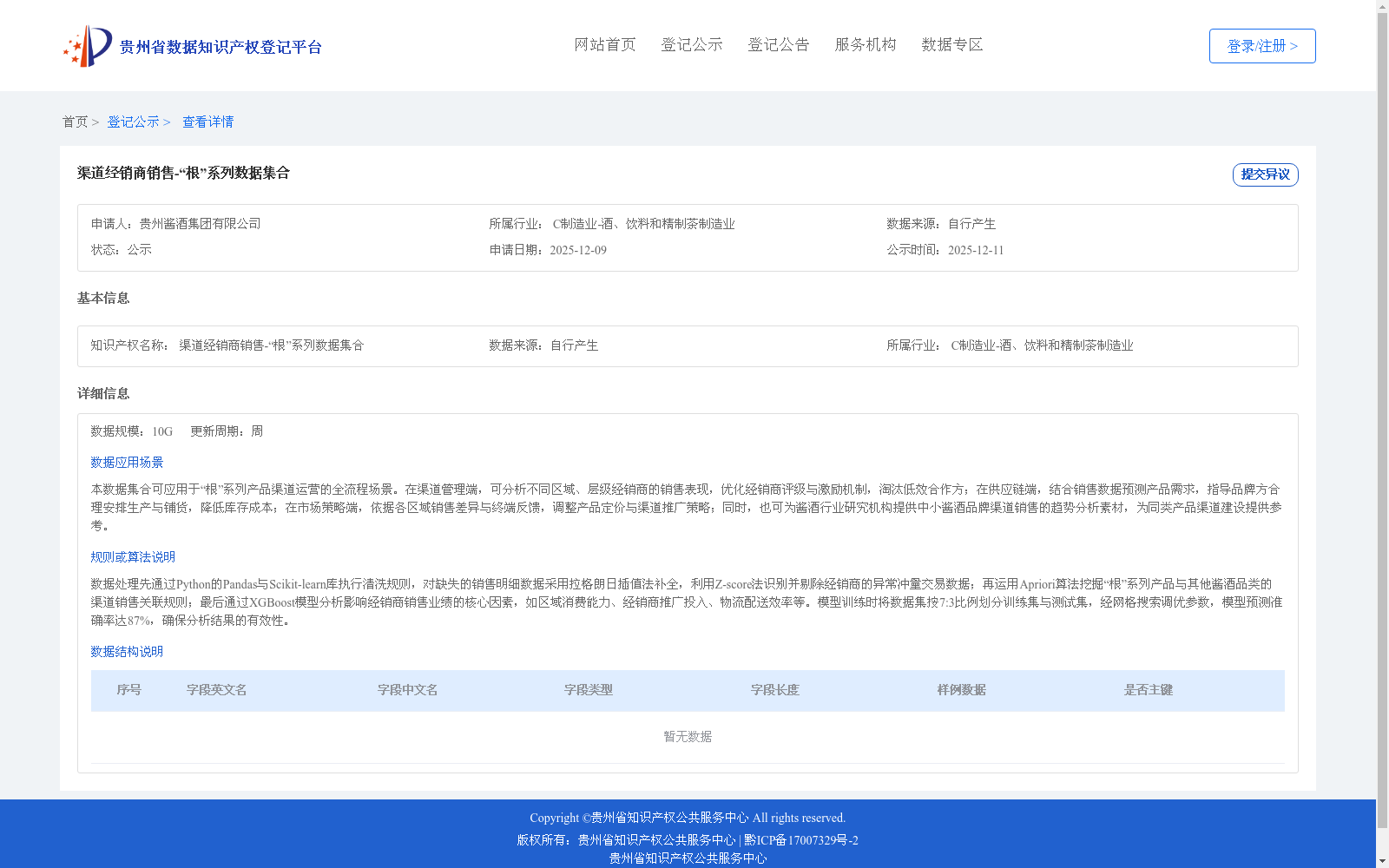The height and width of the screenshot is (868, 1389).
Task: Click the 序号 column header
Action: [x=129, y=690]
